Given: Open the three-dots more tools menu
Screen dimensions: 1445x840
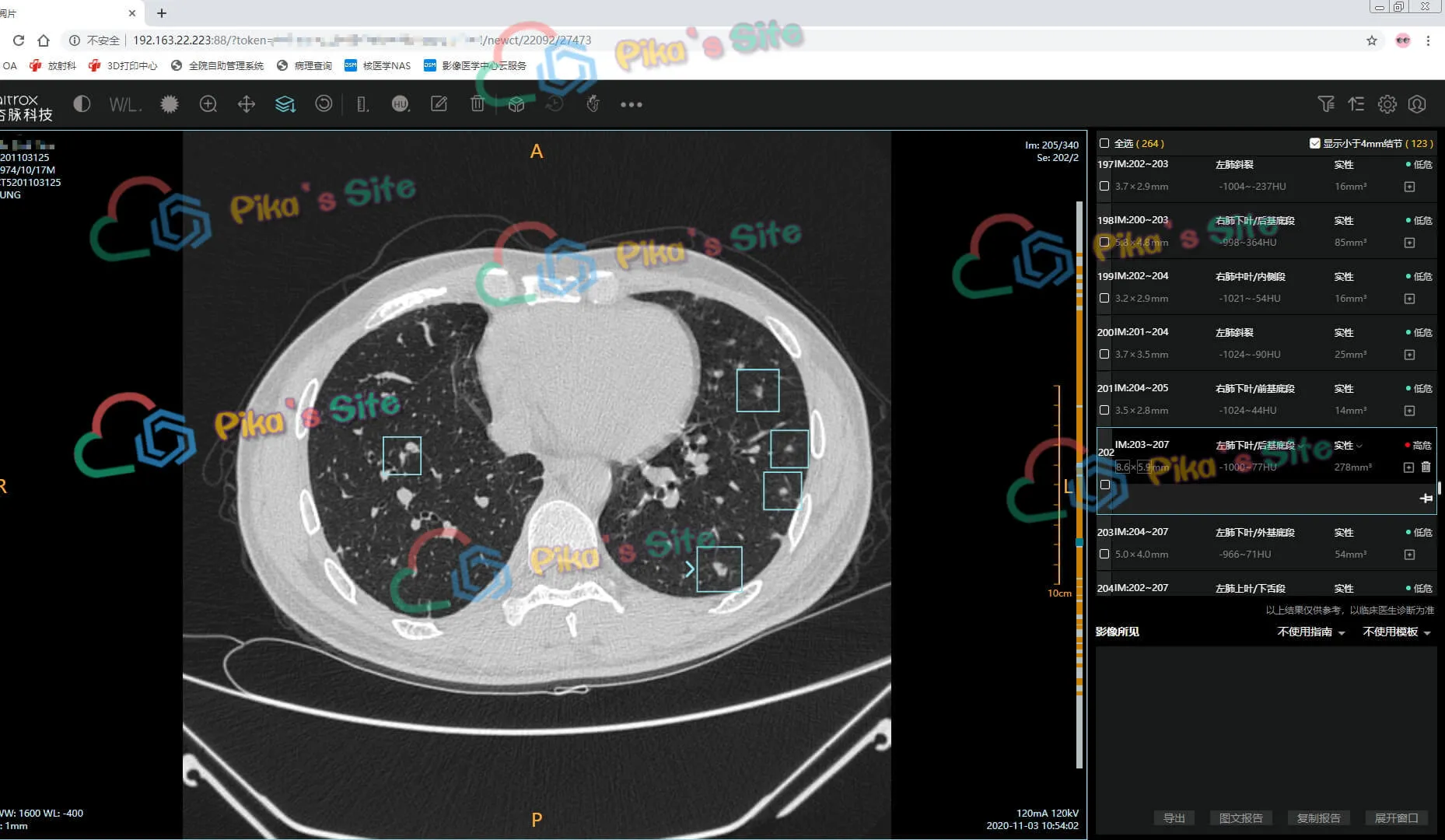Looking at the screenshot, I should 632,104.
